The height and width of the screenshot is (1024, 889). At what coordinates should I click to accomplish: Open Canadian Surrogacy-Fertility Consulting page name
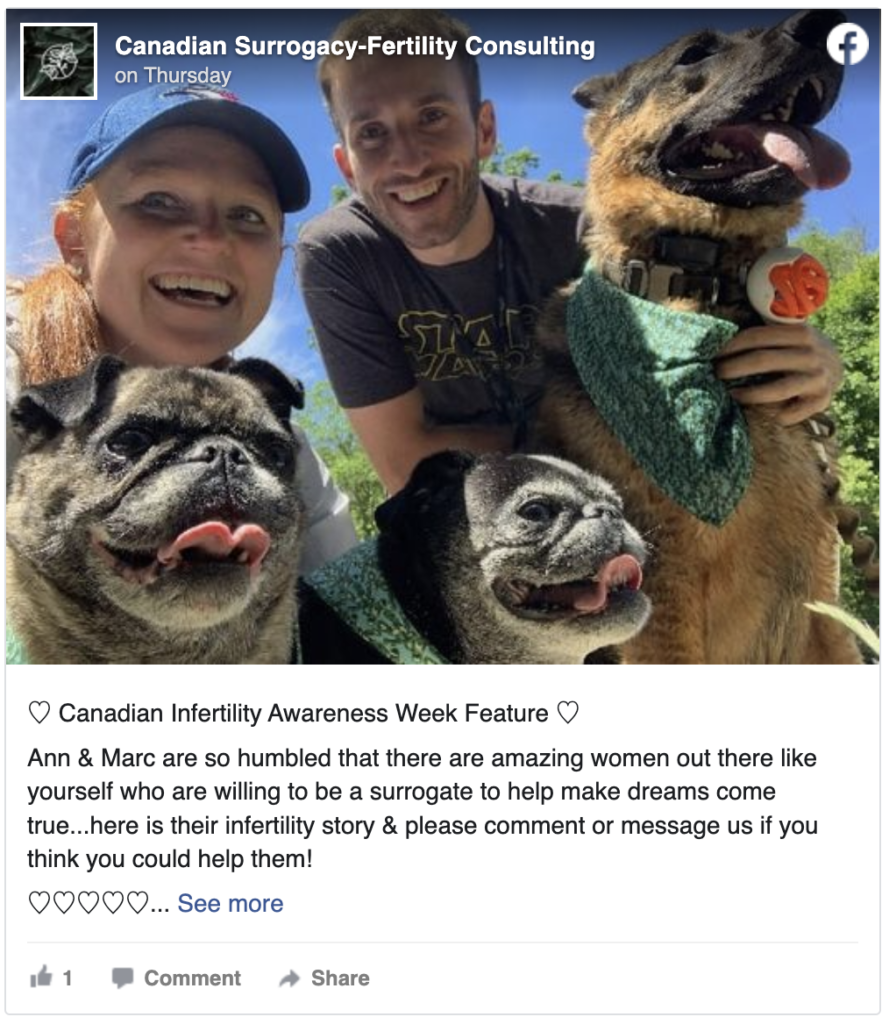(355, 46)
